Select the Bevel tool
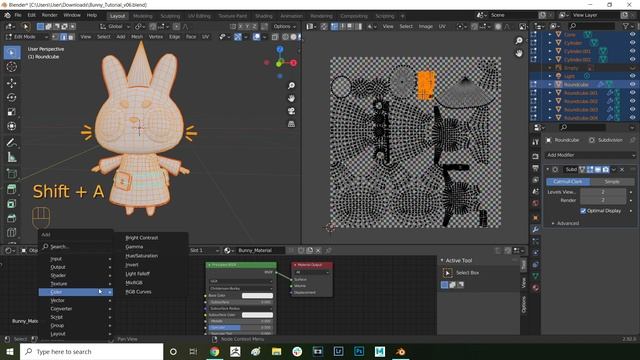The height and width of the screenshot is (360, 640). point(12,218)
